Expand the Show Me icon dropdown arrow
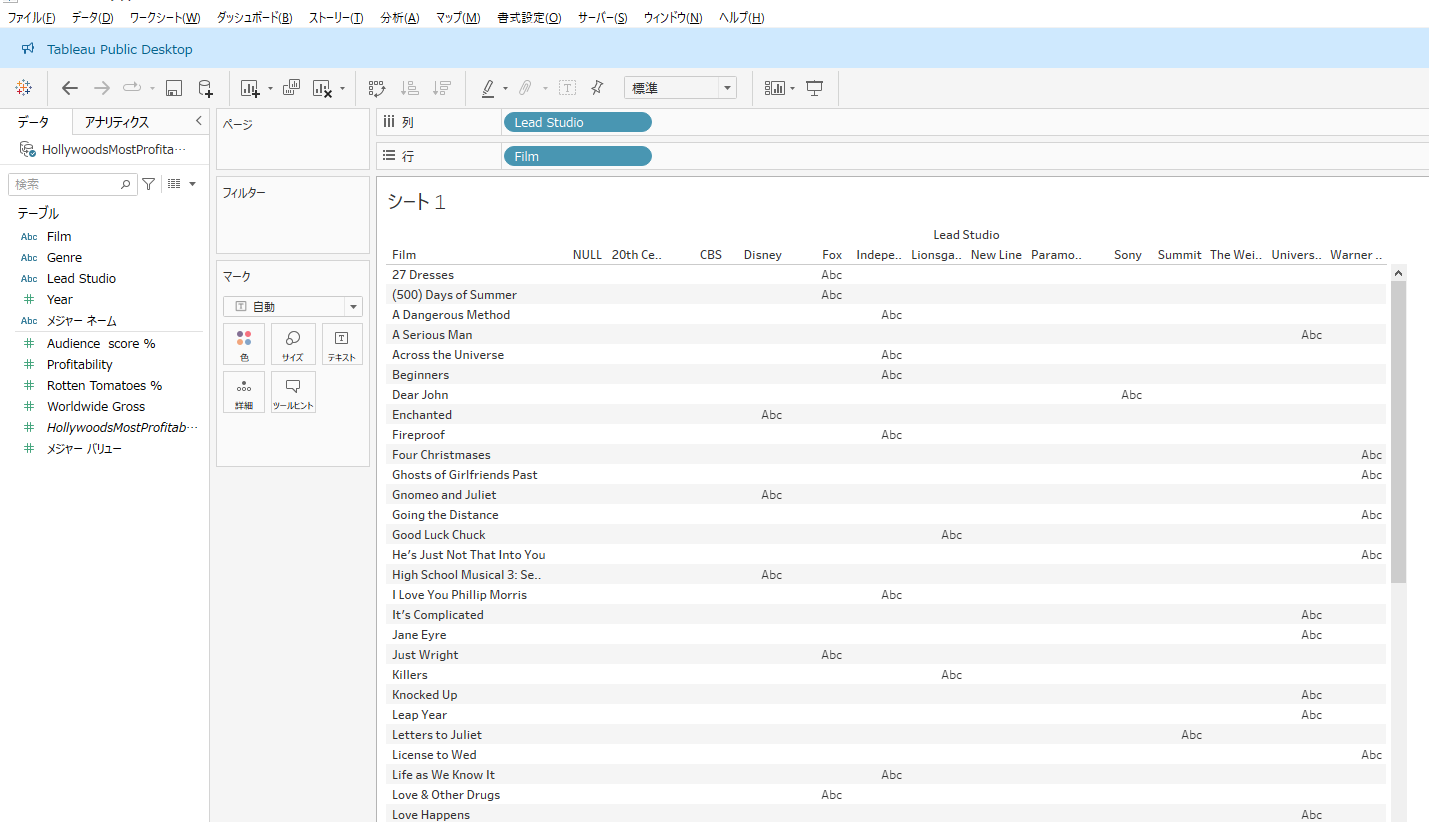1429x822 pixels. (x=792, y=88)
